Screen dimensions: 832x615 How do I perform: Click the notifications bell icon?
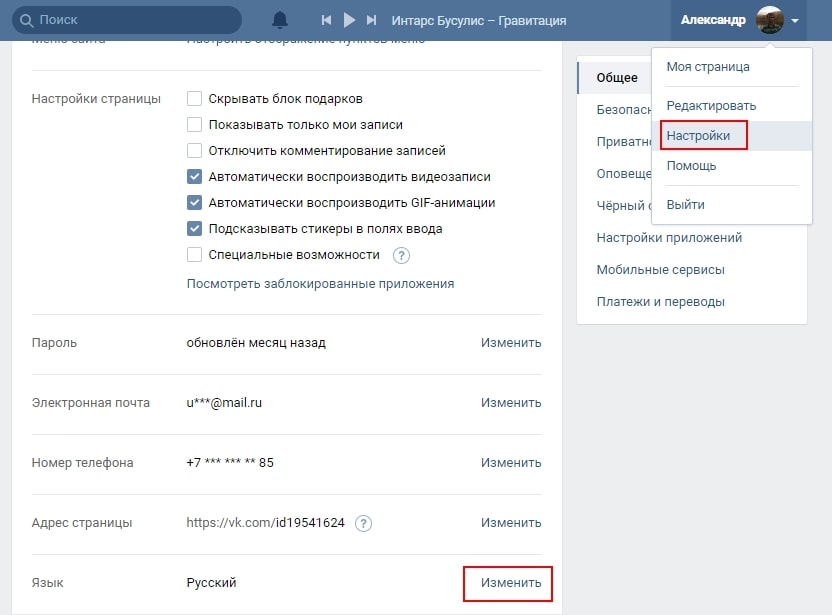280,20
